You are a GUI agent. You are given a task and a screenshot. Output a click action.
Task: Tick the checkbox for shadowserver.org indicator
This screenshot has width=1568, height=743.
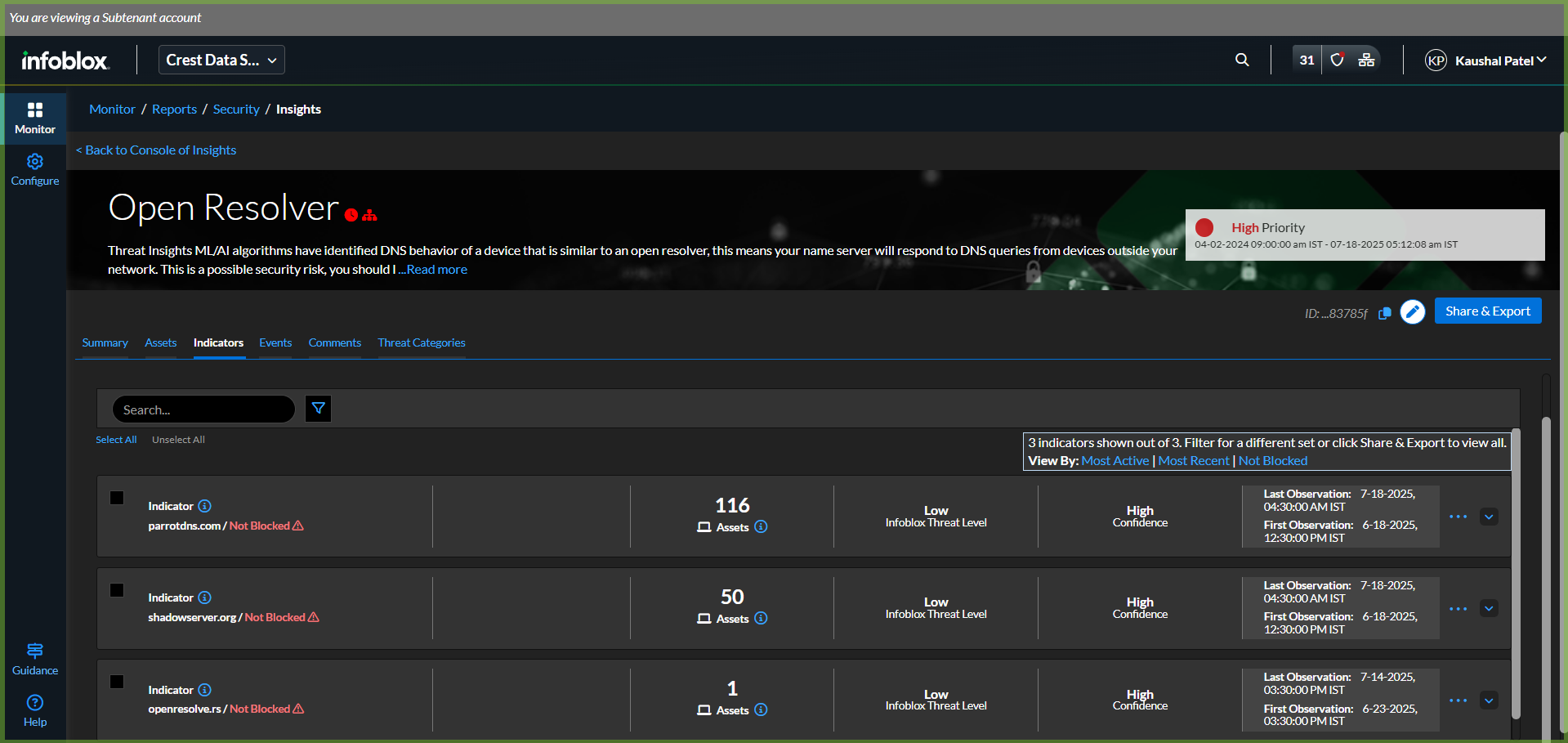tap(117, 590)
